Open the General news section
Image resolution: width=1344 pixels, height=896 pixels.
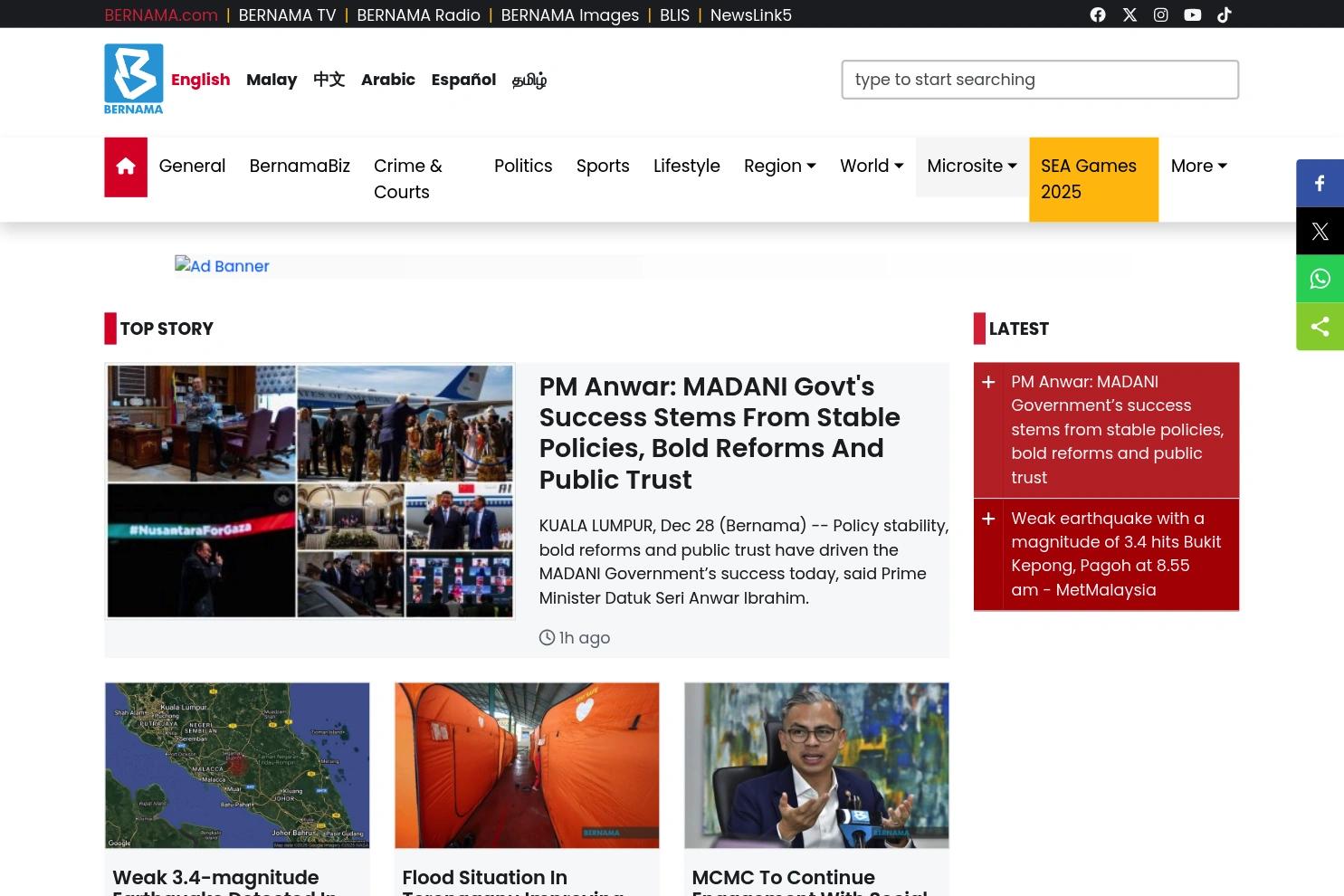pos(192,167)
